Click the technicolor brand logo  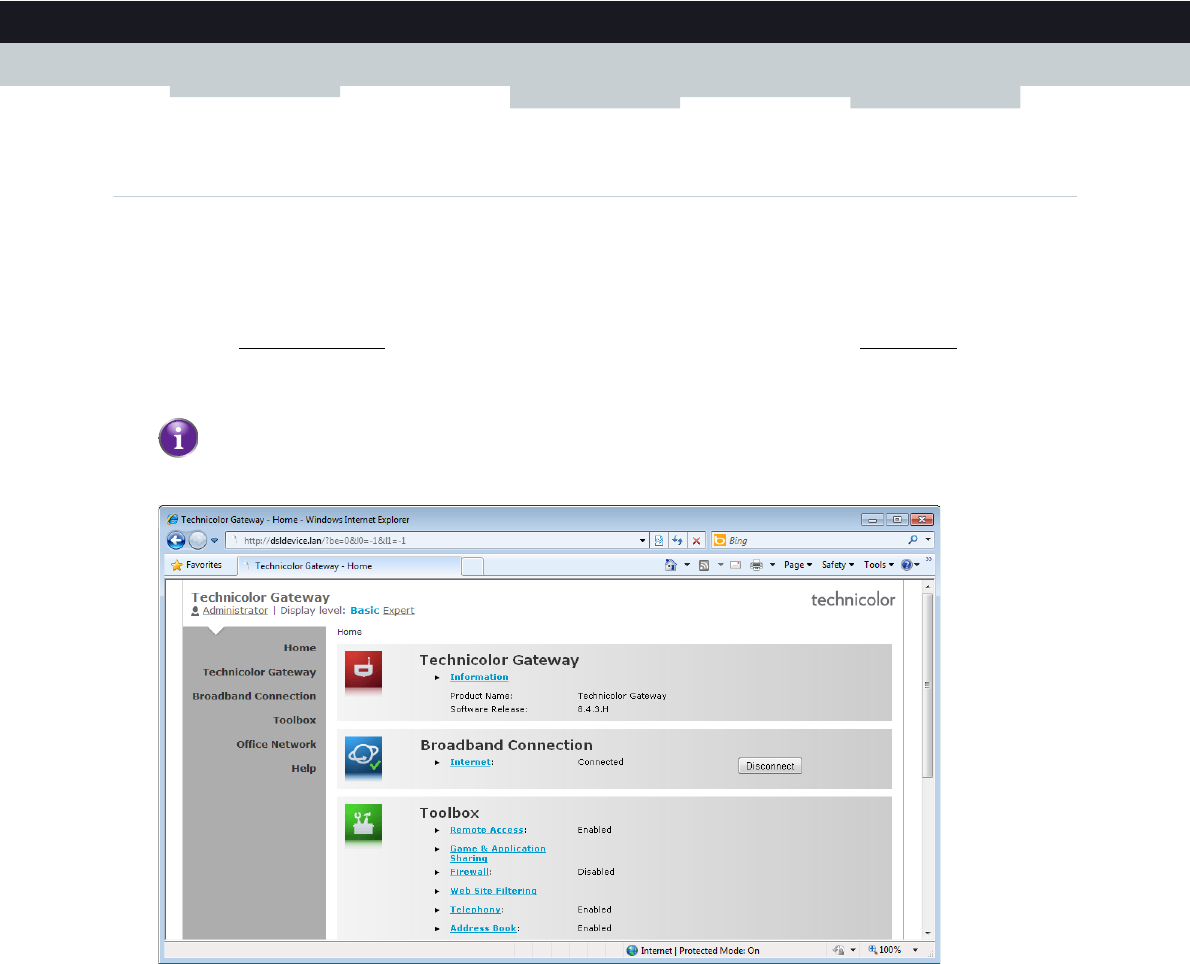853,600
